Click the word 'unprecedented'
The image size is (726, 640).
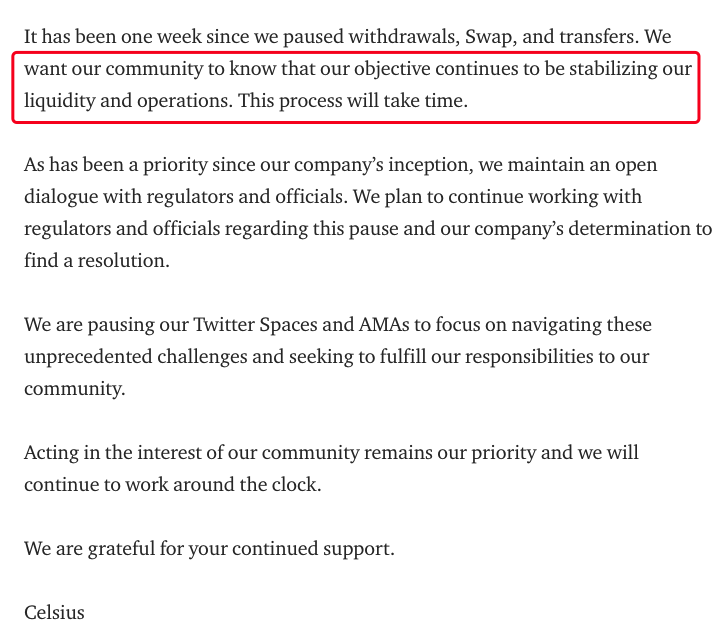pyautogui.click(x=88, y=356)
